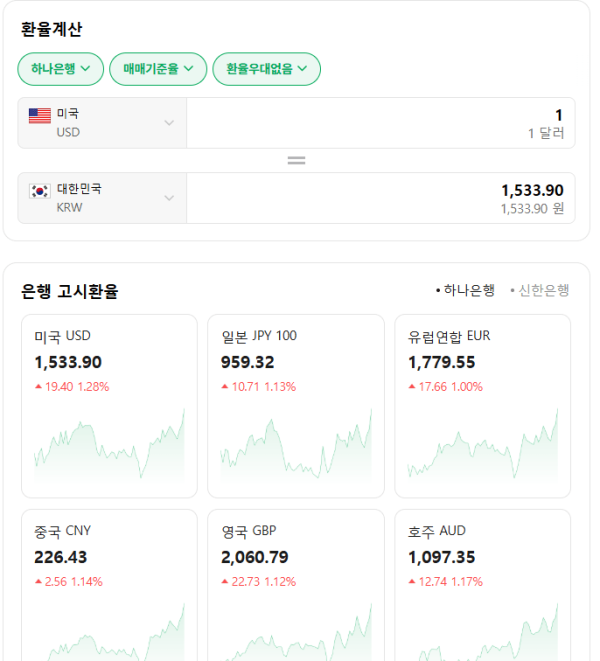Click the GBP trend chart thumbnail
This screenshot has width=600, height=661.
point(296,632)
